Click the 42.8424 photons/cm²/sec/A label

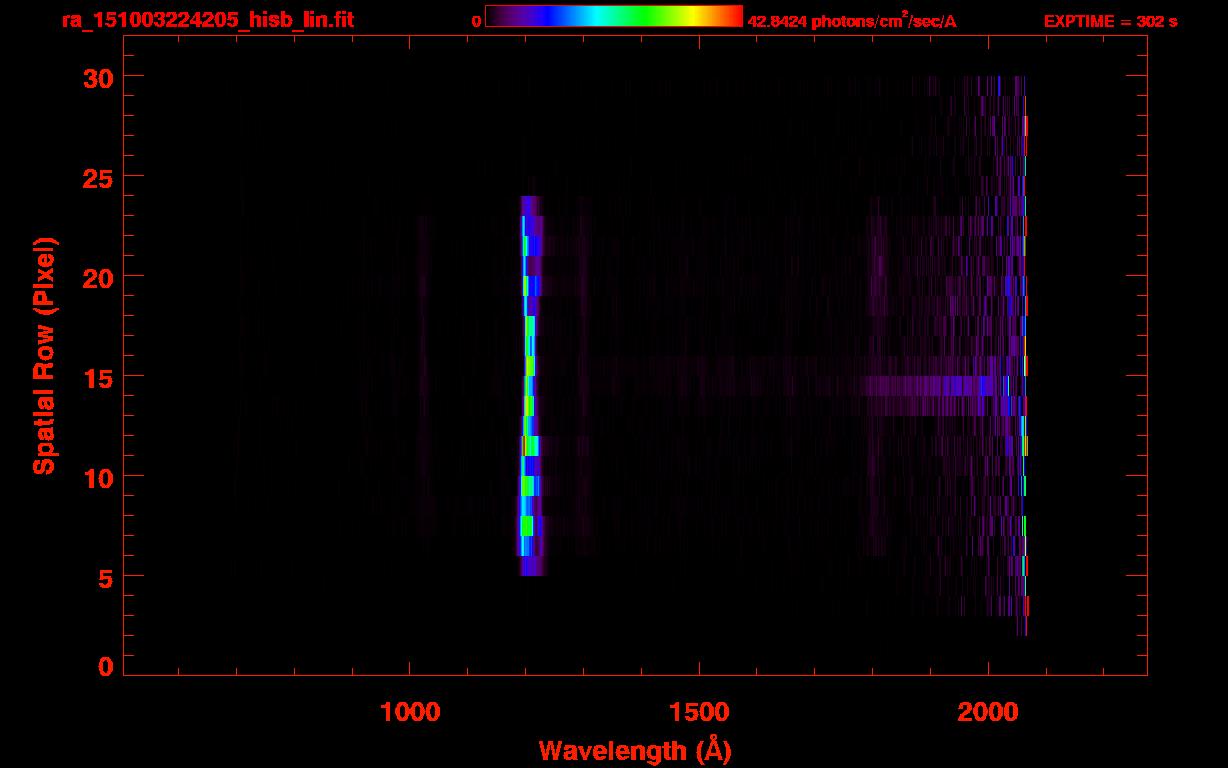(852, 20)
